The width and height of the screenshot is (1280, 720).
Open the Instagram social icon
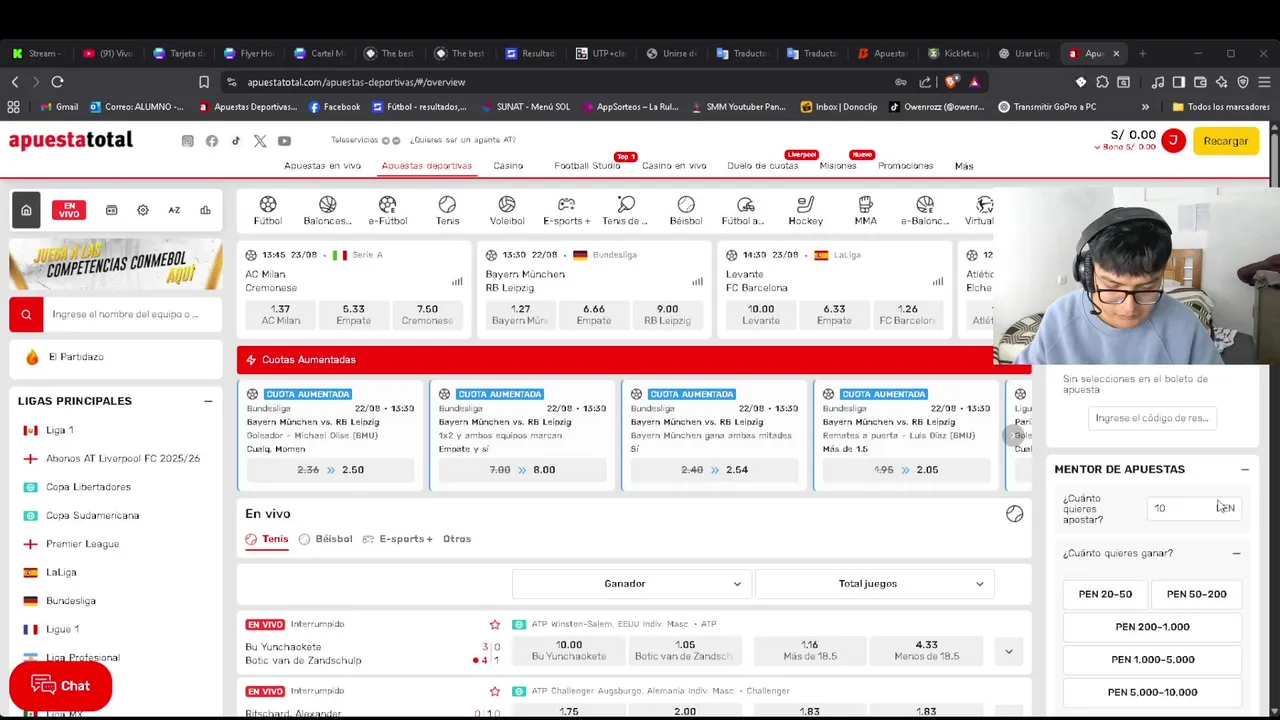(x=187, y=141)
